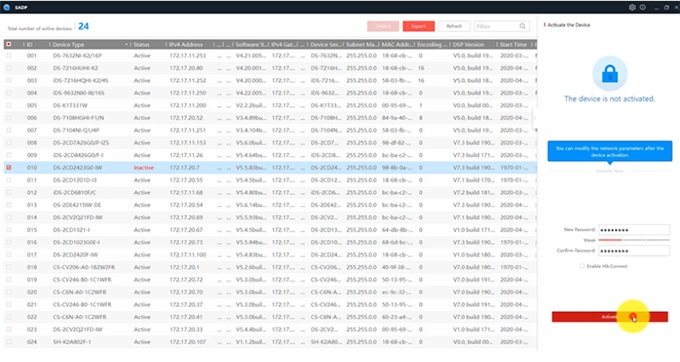Screen dimensions: 680x362
Task: Toggle the select-all checkbox in header
Action: point(9,44)
